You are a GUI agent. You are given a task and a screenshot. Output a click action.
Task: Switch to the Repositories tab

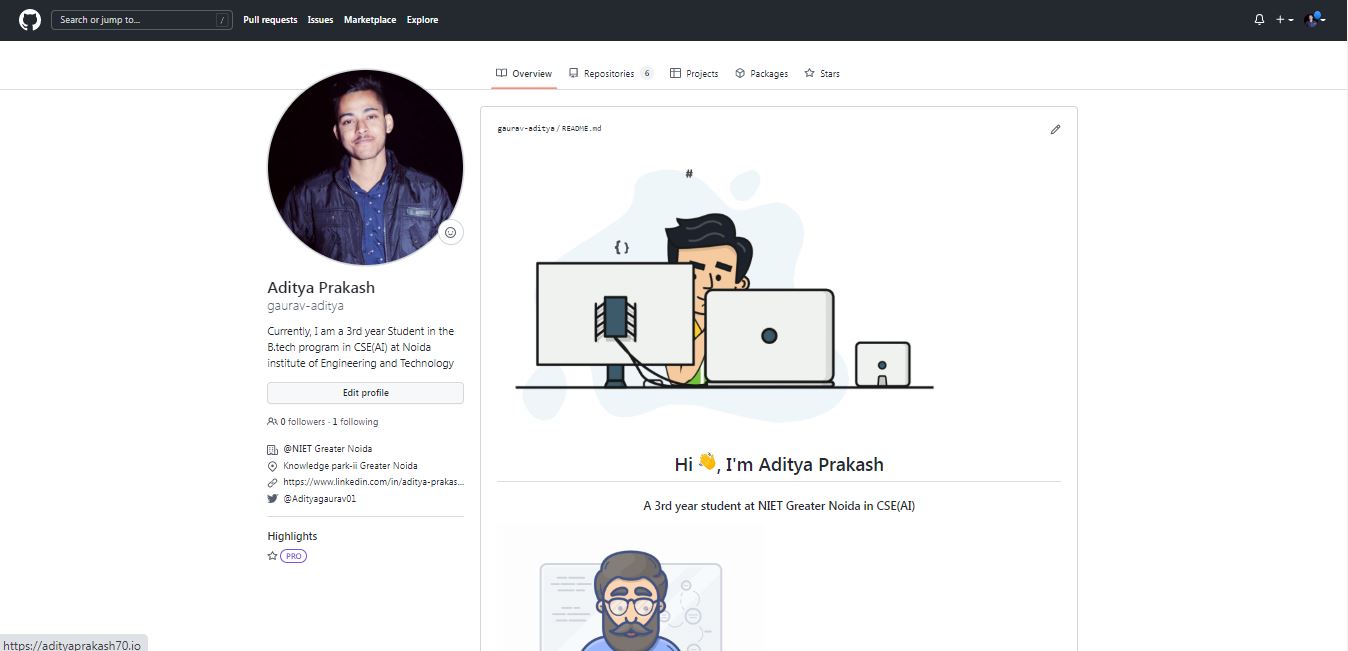pos(609,74)
